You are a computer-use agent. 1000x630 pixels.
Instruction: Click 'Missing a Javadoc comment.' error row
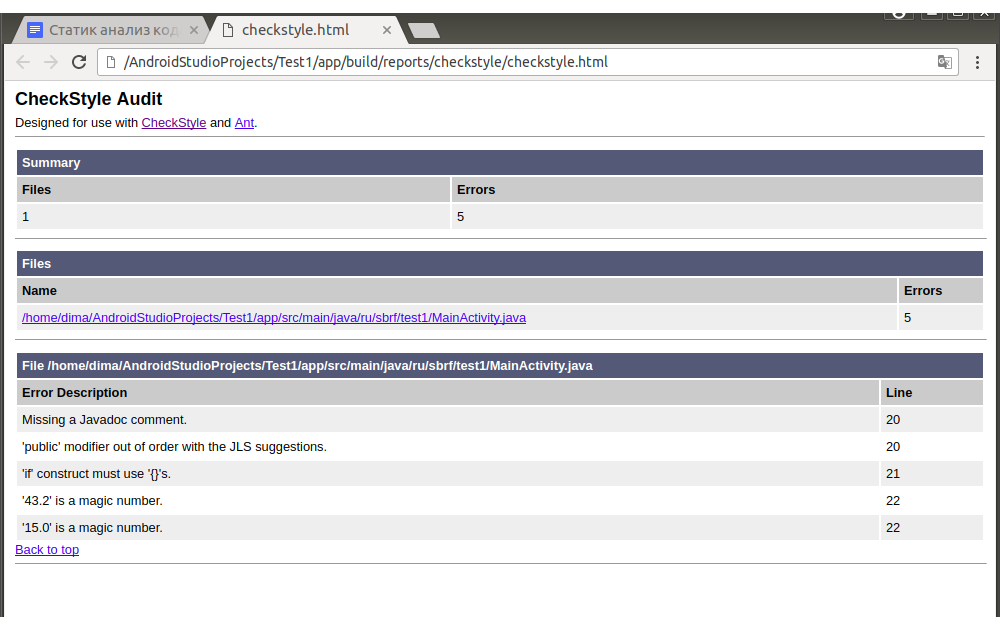pos(448,420)
